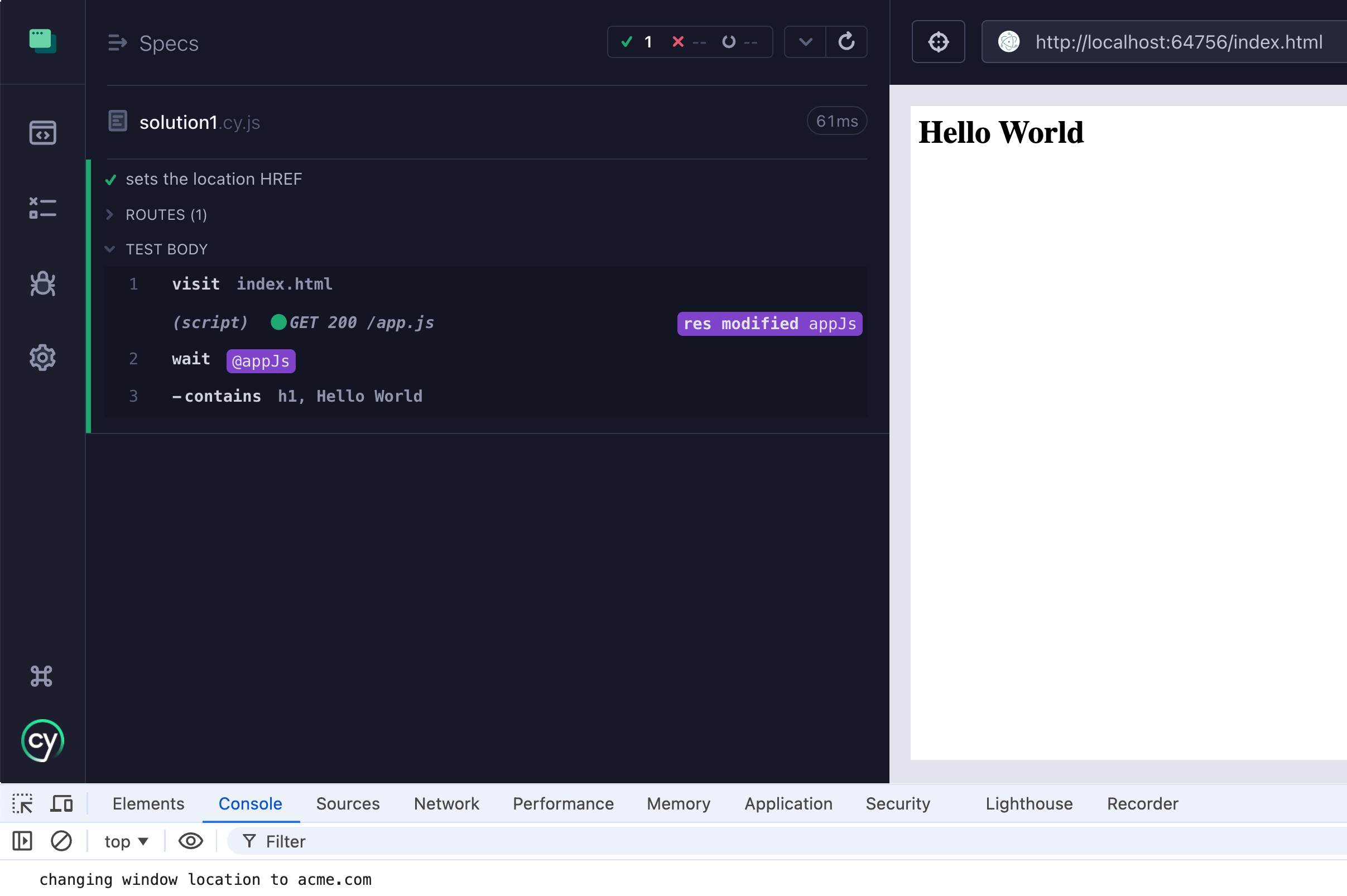Screen dimensions: 1347x896
Task: Show the console sidebar panel
Action: pos(22,841)
